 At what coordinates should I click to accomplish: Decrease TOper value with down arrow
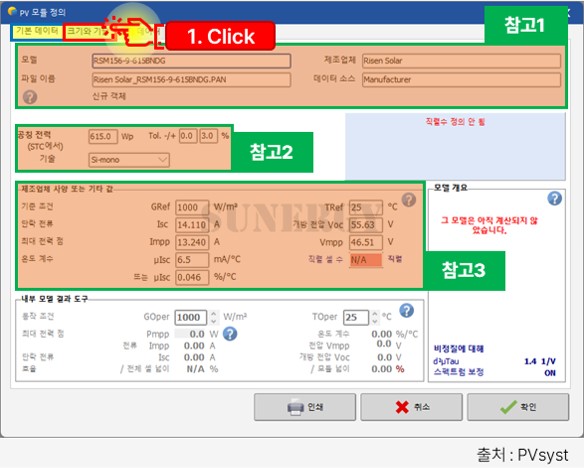click(x=375, y=321)
